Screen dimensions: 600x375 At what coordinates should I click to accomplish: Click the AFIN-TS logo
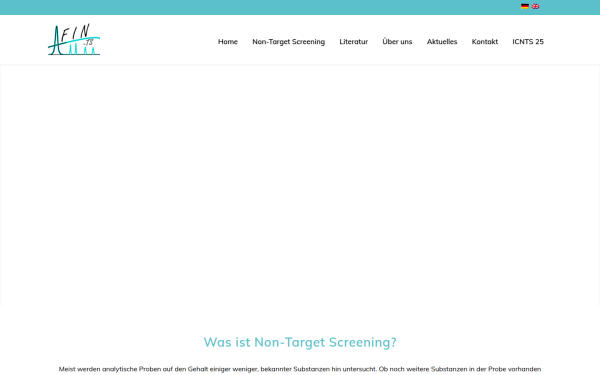[x=74, y=39]
